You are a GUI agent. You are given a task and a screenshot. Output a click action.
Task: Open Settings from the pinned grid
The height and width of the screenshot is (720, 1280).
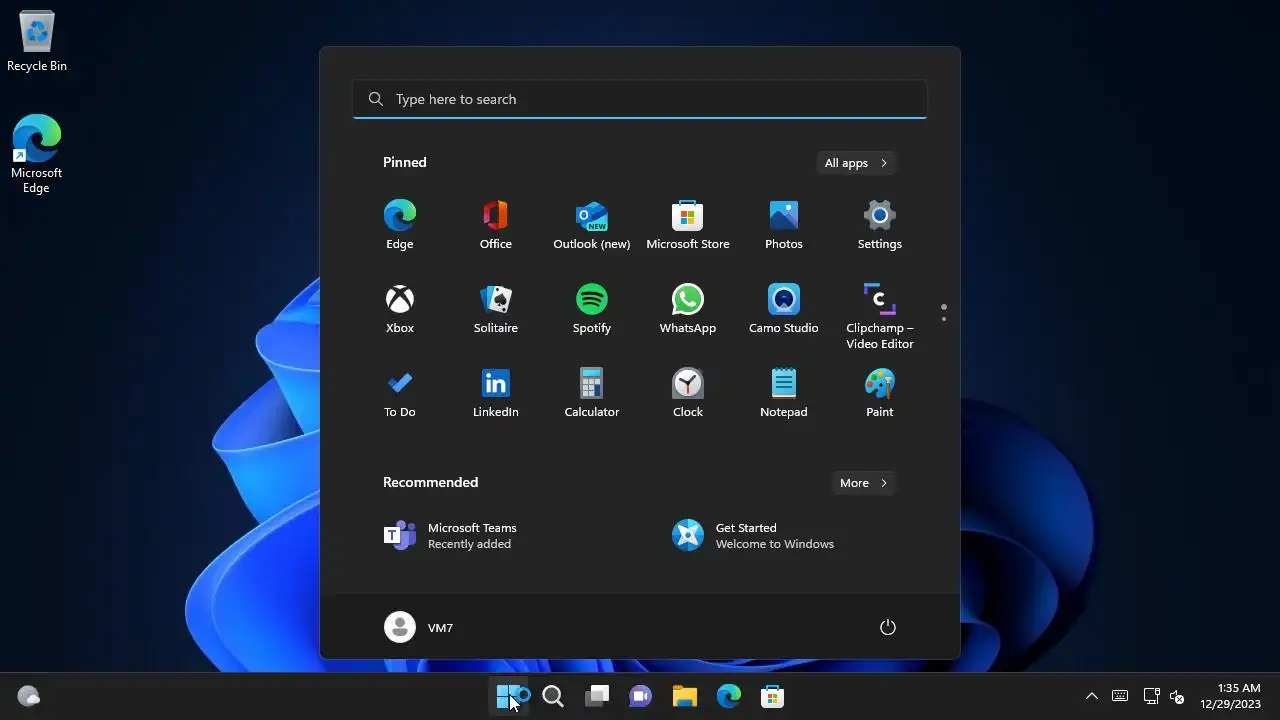coord(880,226)
